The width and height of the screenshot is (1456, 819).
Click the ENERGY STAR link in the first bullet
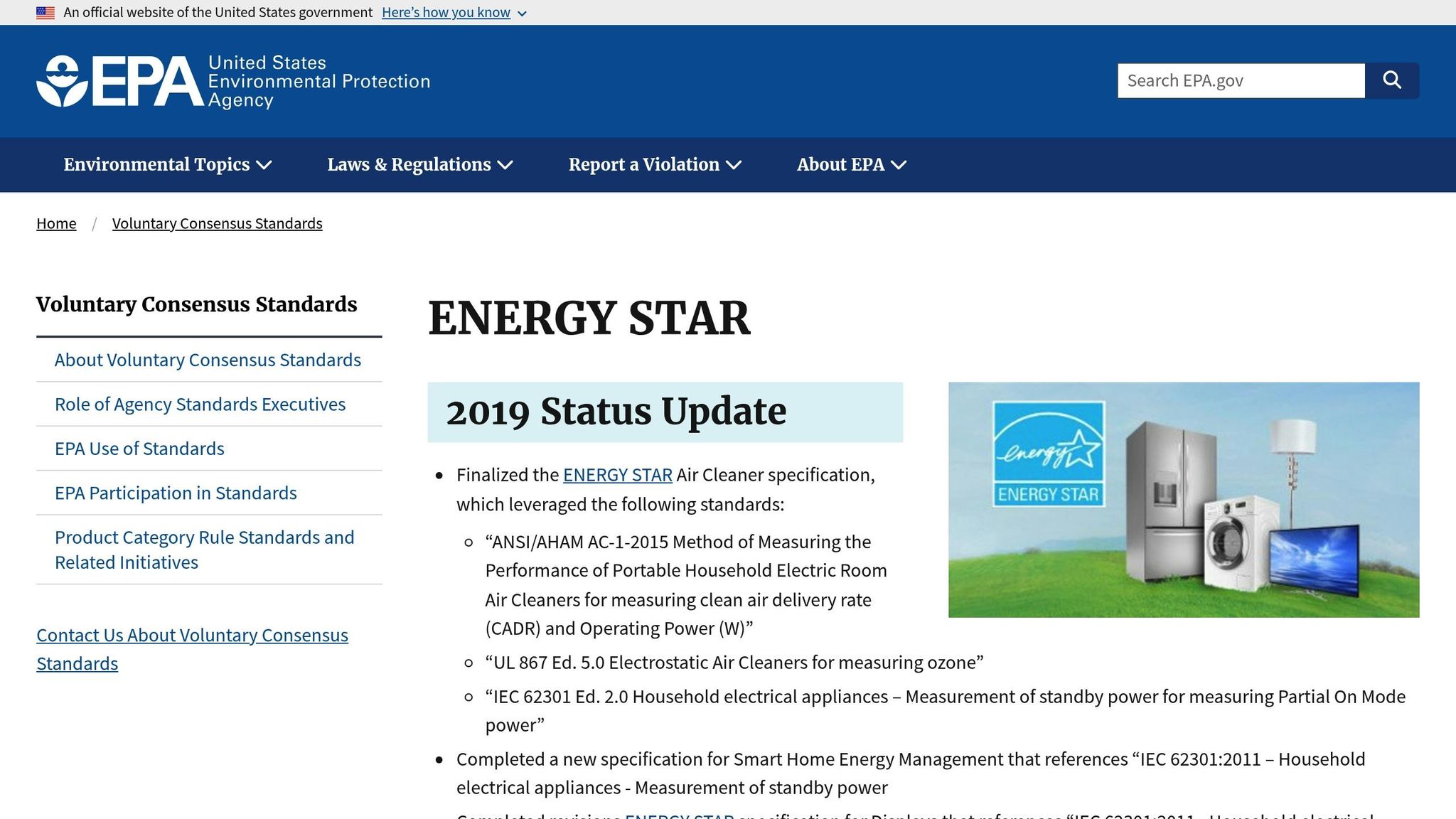pos(616,474)
